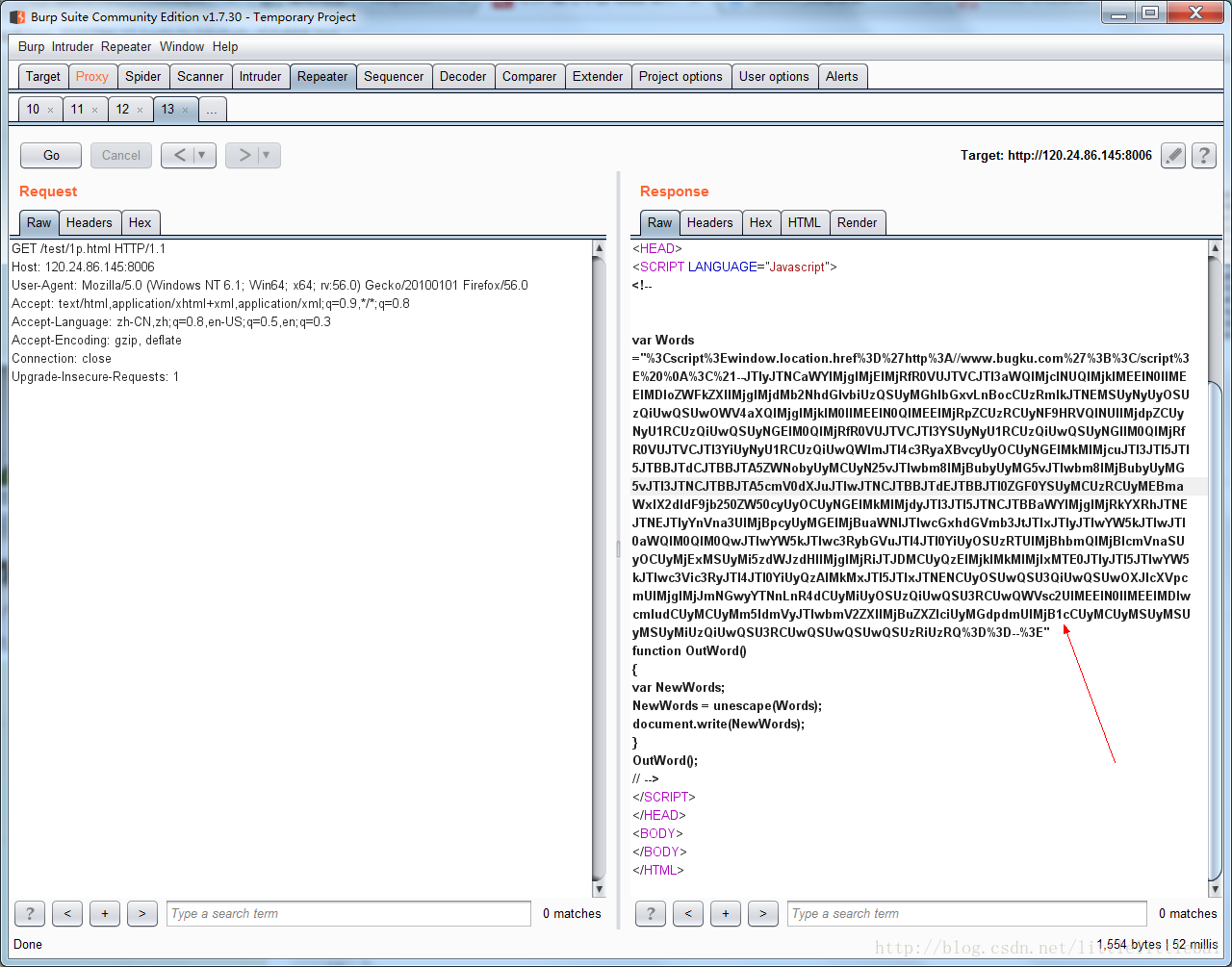
Task: Click the 'Upgrade-Insecure-Requests: 1' header line
Action: 95,376
